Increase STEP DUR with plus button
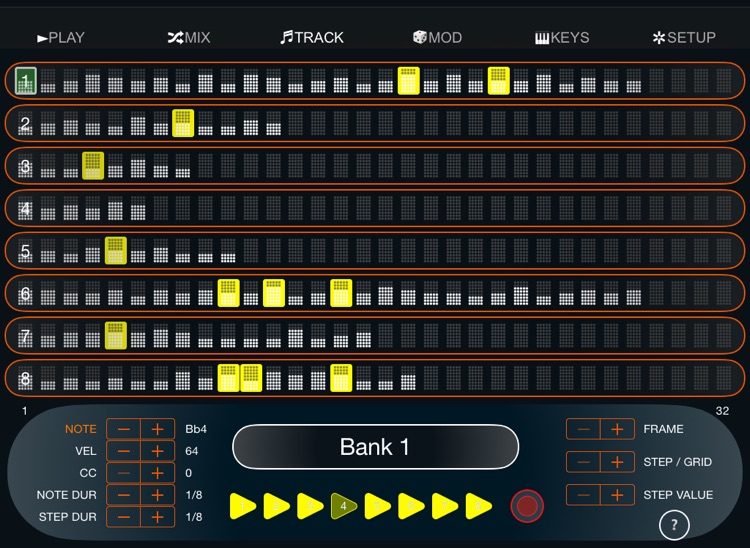This screenshot has width=750, height=548. 157,517
